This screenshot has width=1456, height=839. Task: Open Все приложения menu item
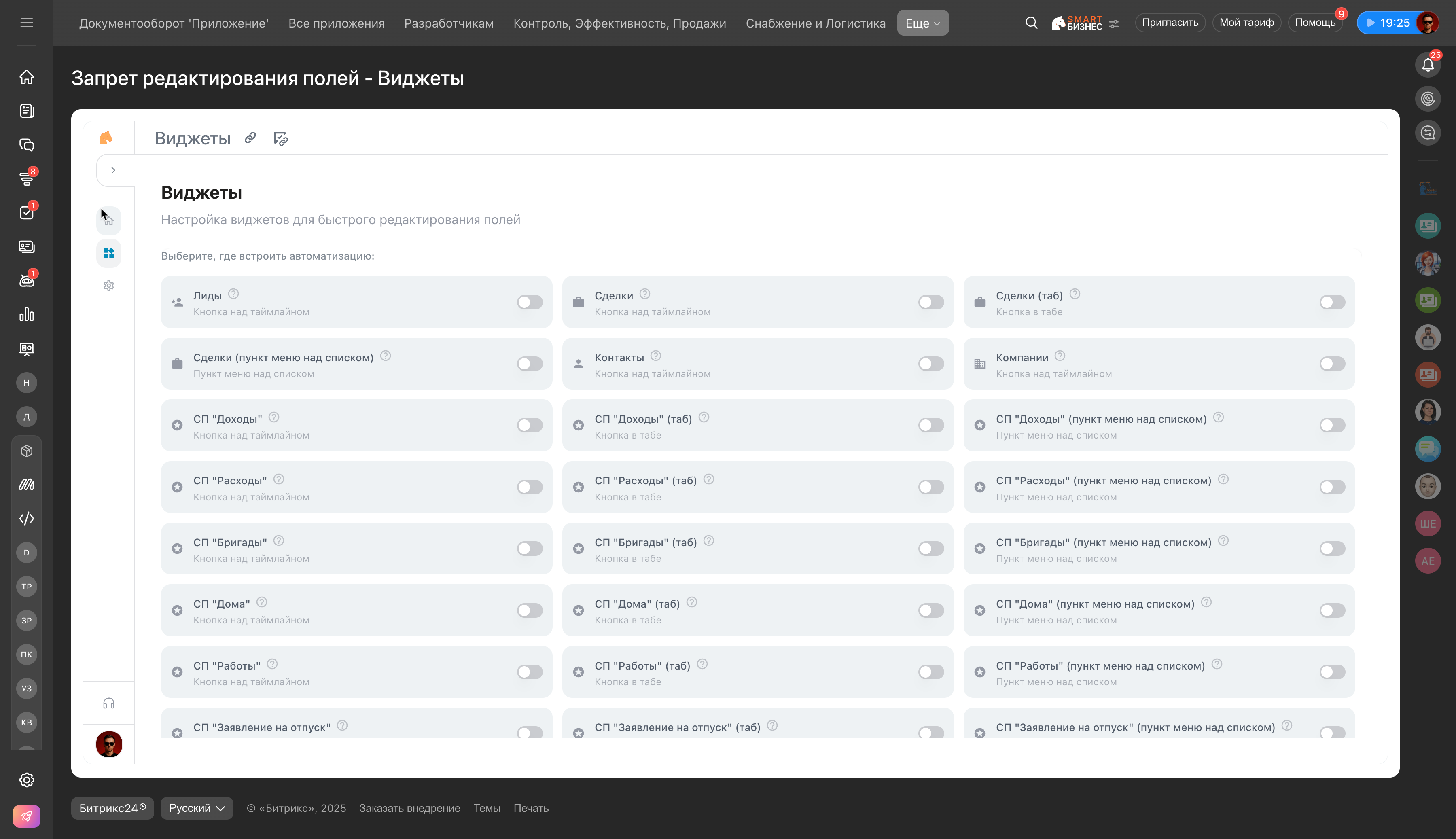click(336, 23)
